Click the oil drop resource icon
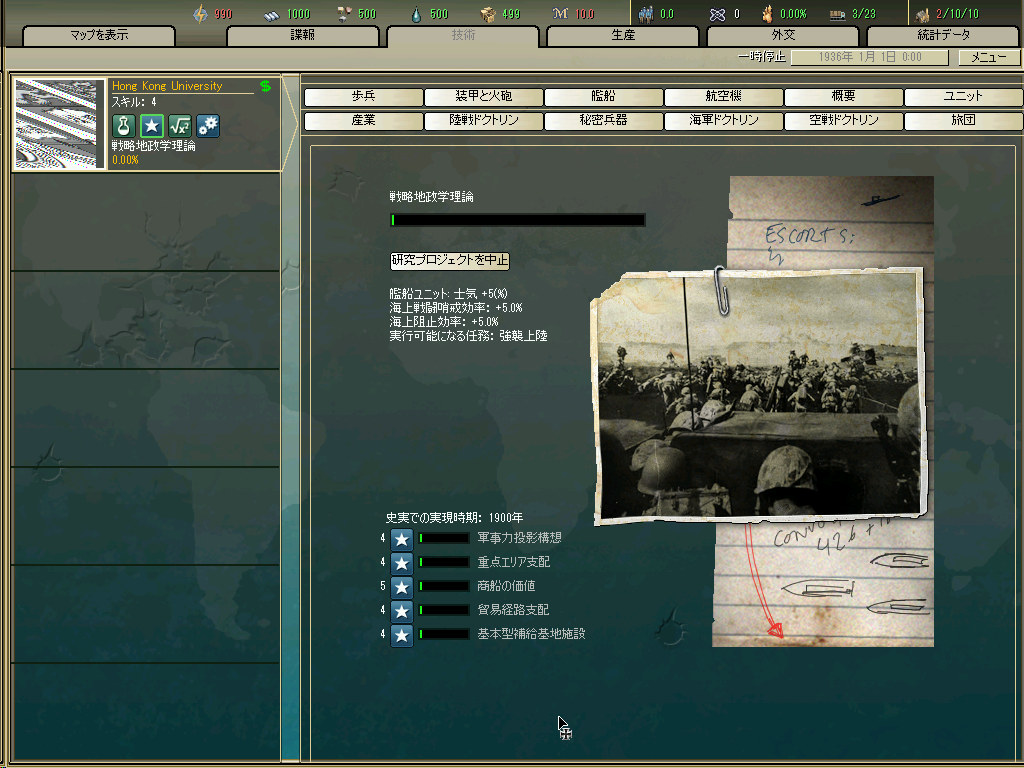Image resolution: width=1024 pixels, height=768 pixels. click(x=416, y=14)
